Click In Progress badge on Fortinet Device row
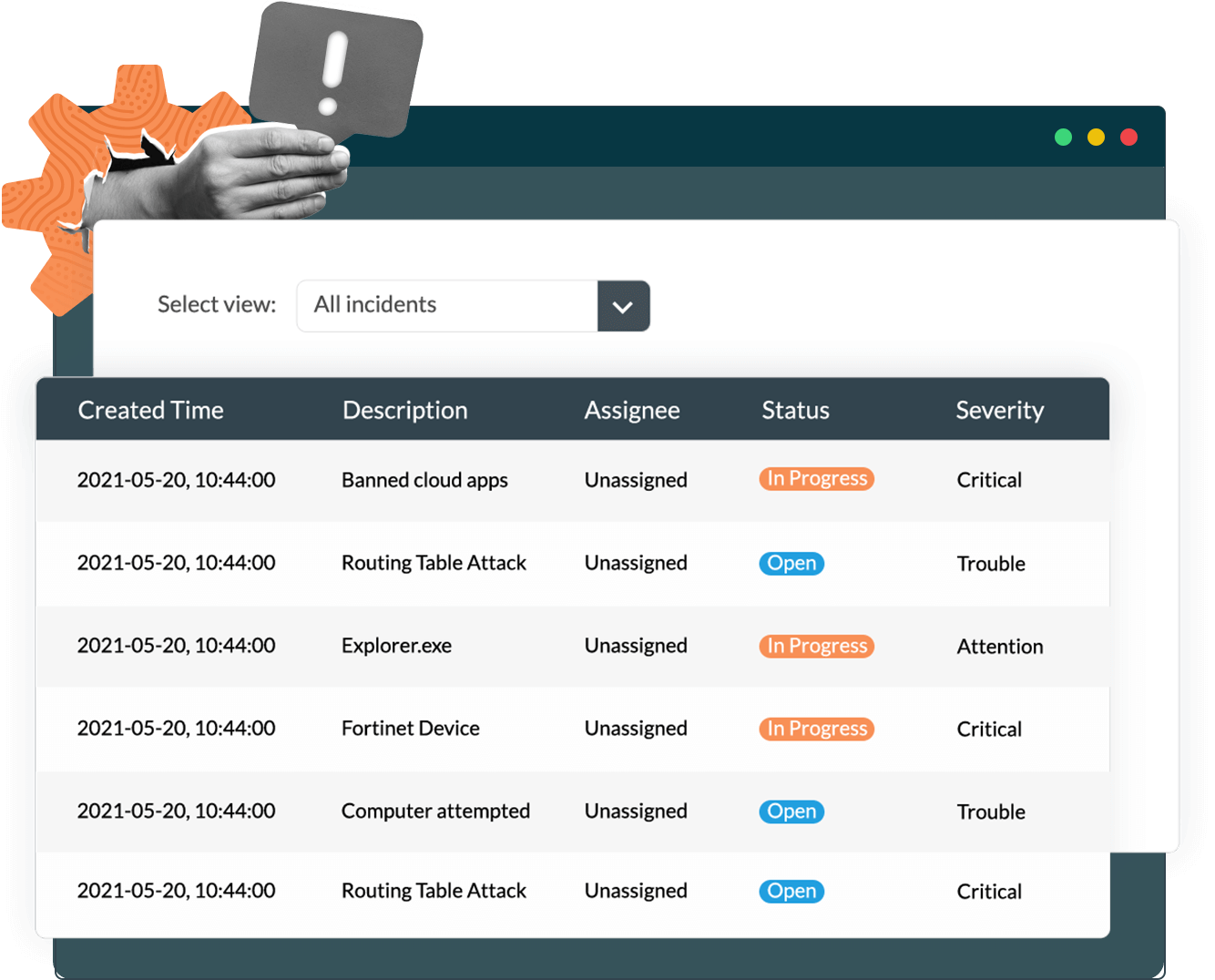 [x=815, y=729]
